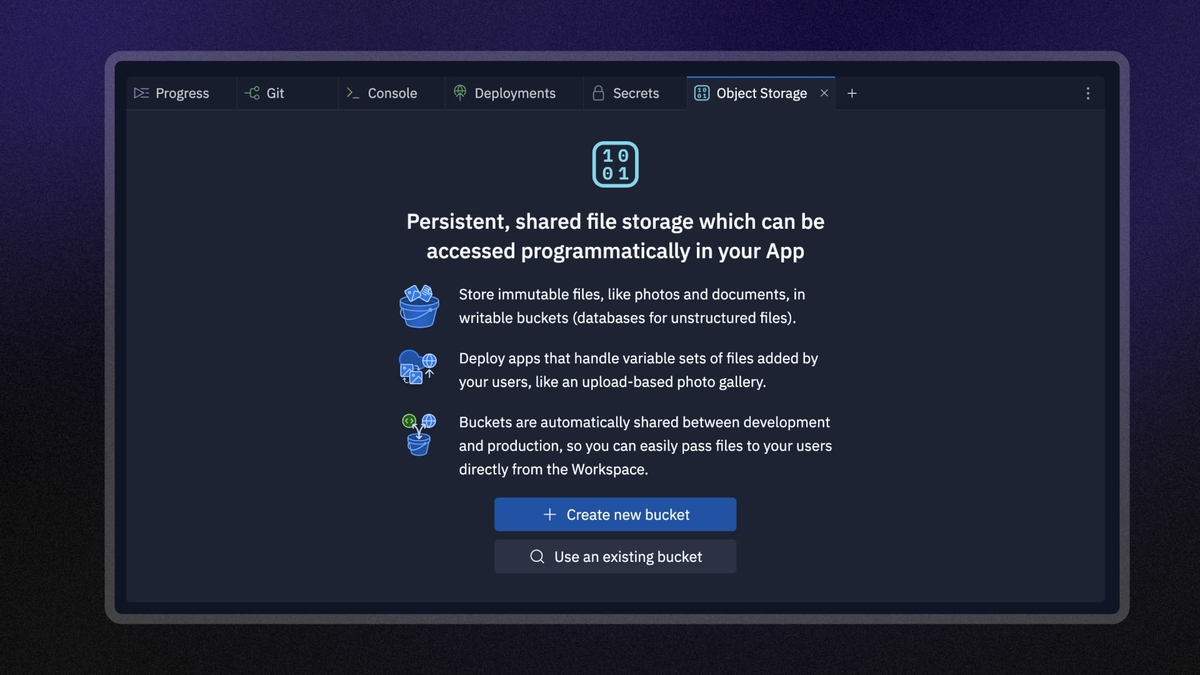Click the Object Storage basket icon
Viewport: 1200px width, 675px height.
701,92
